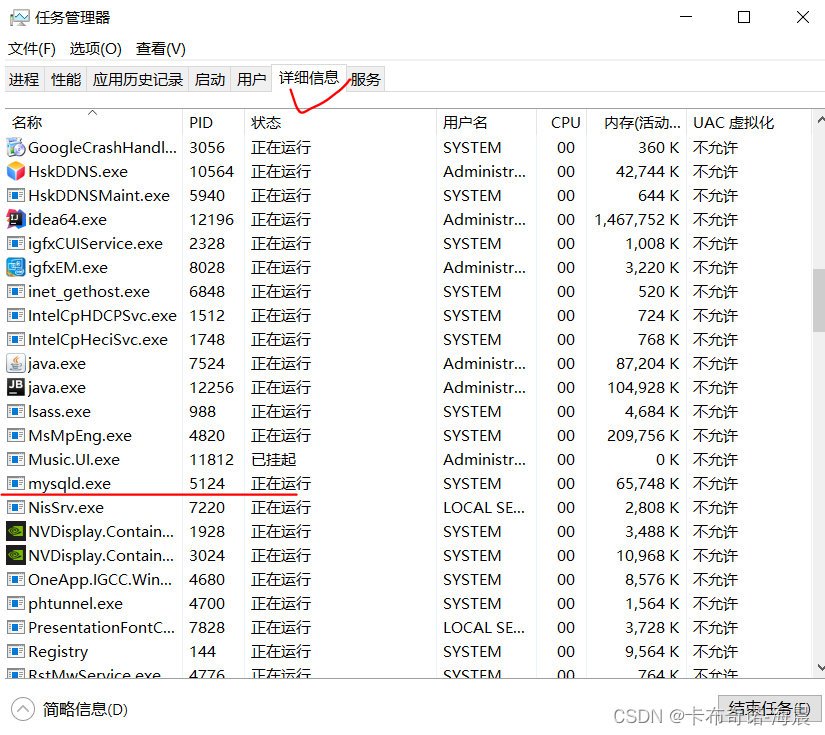The height and width of the screenshot is (735, 825).
Task: Click the Task Manager title bar icon
Action: [x=19, y=18]
